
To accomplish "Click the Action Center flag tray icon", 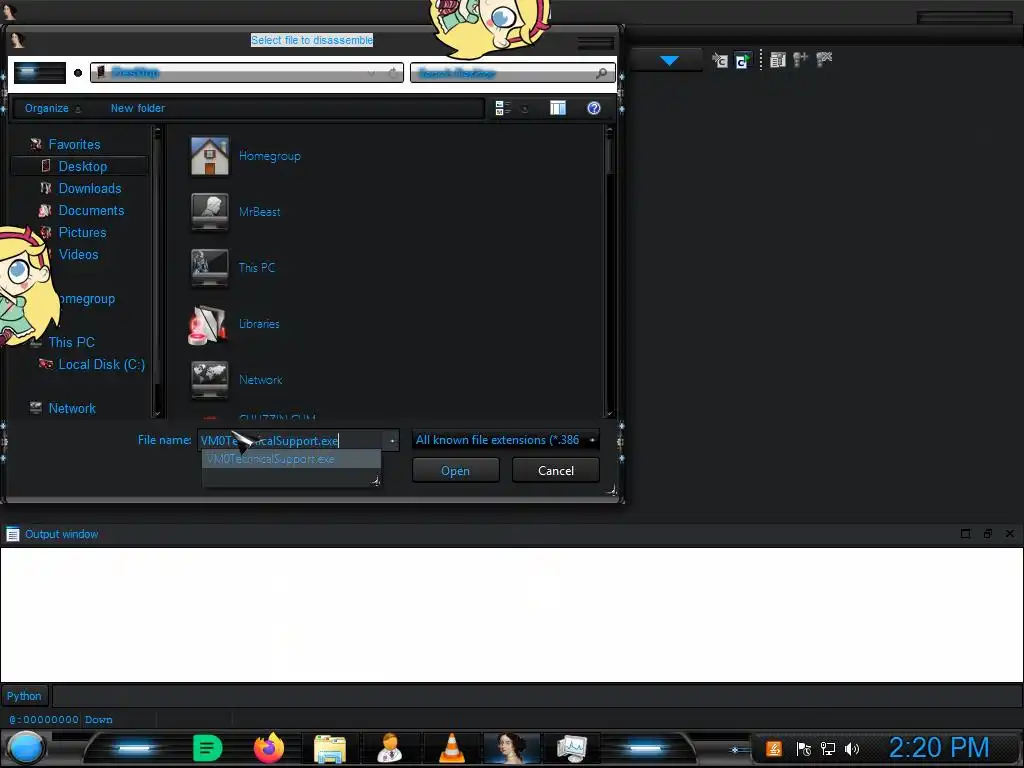I will click(803, 749).
